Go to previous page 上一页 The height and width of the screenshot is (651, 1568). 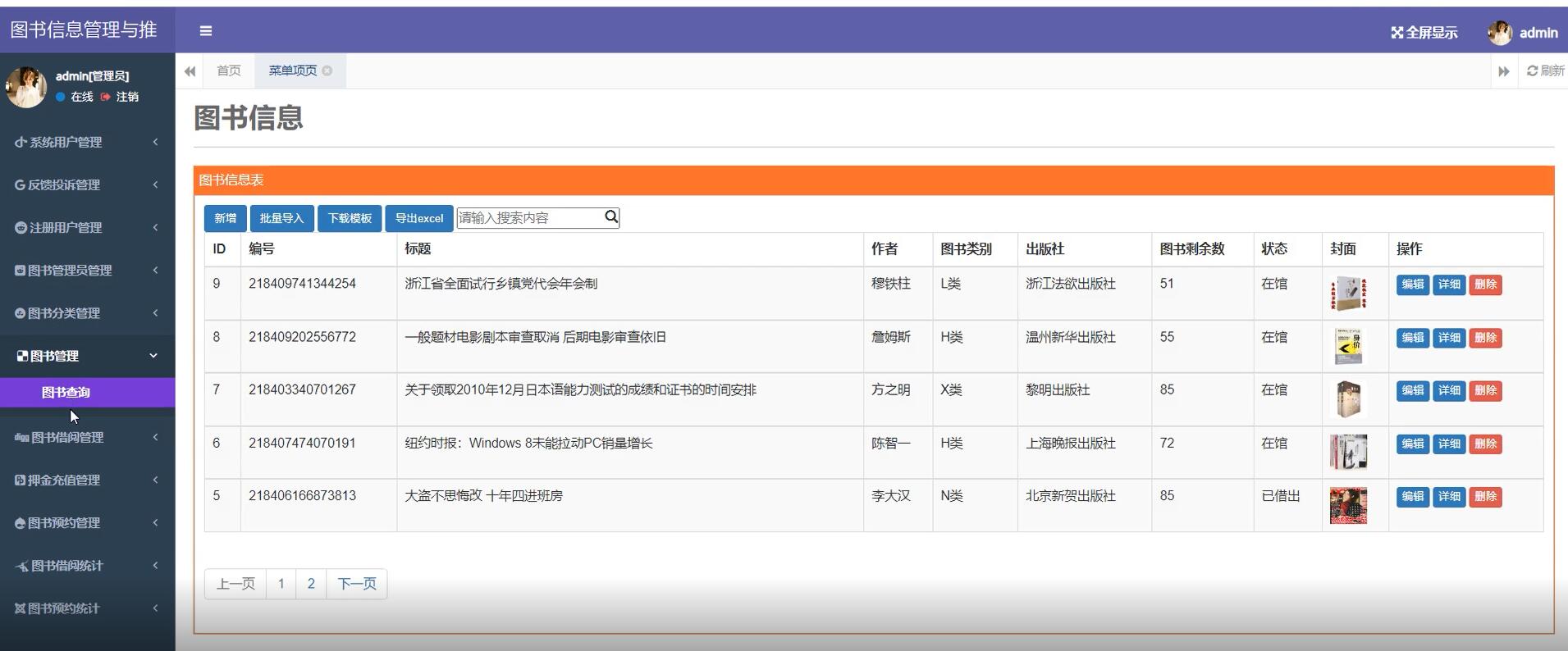235,584
